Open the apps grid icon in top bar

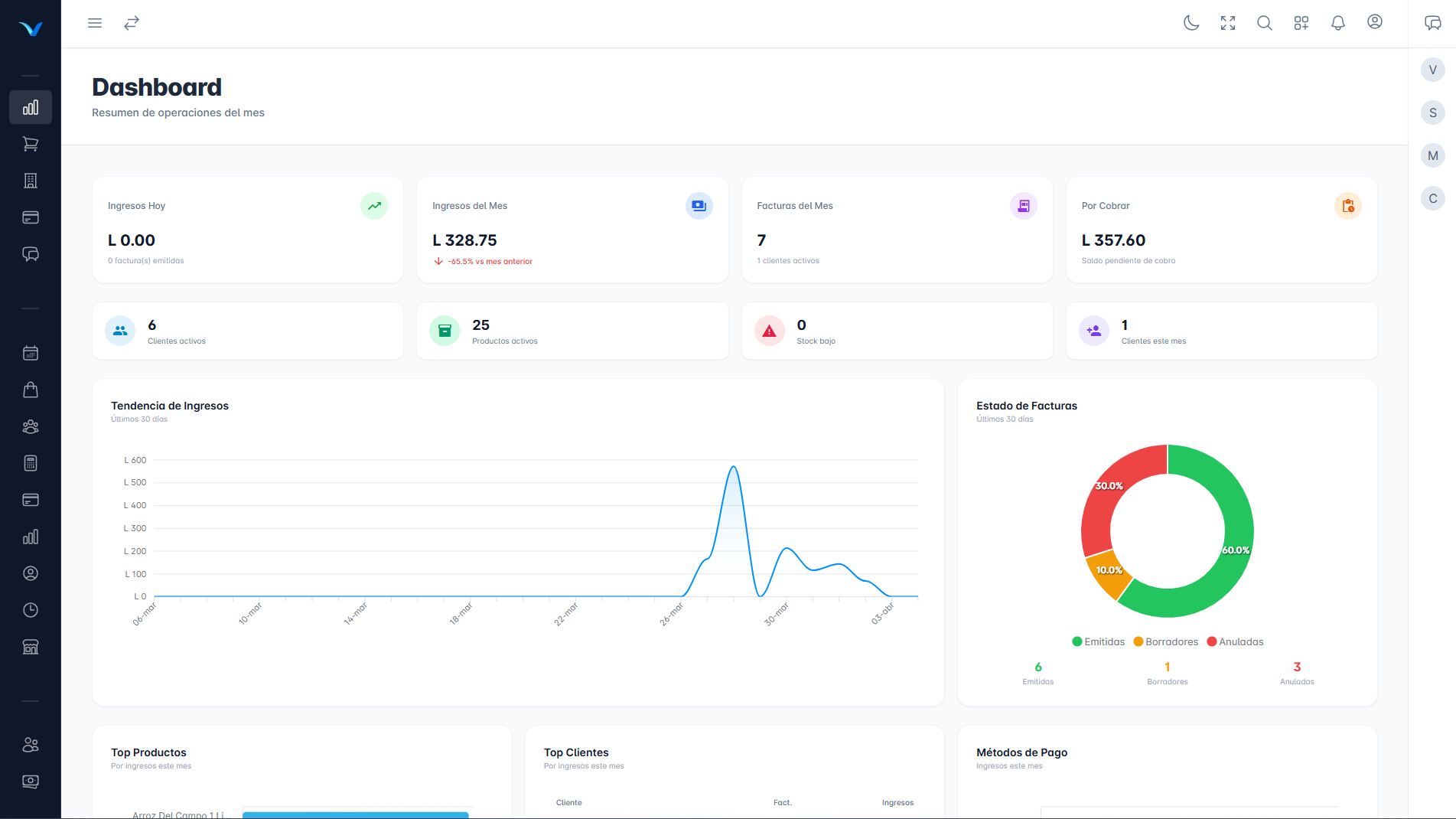(x=1301, y=23)
